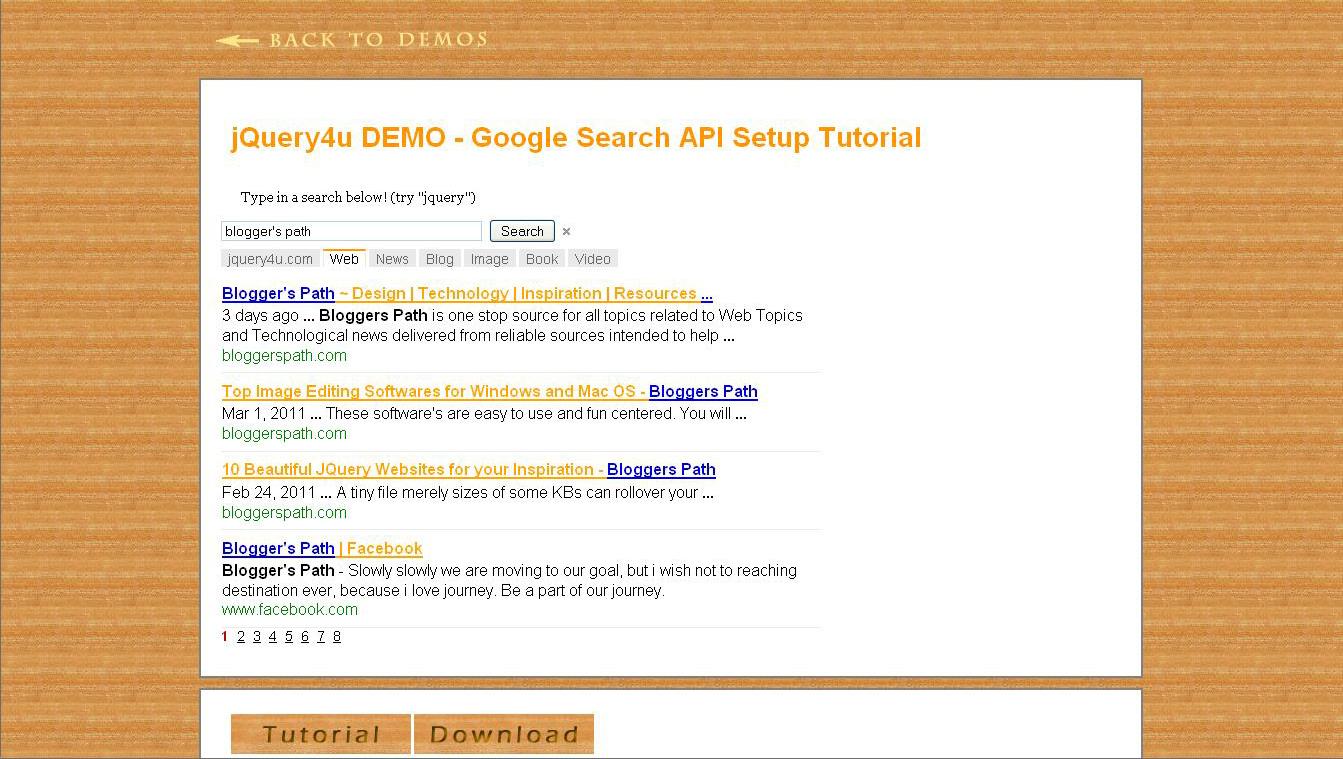Go to results page 2
Viewport: 1343px width, 759px height.
(x=241, y=637)
